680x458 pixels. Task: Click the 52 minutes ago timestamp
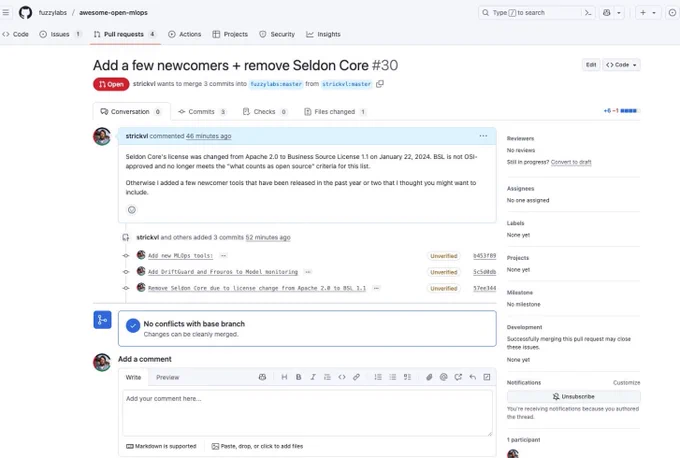coord(268,238)
